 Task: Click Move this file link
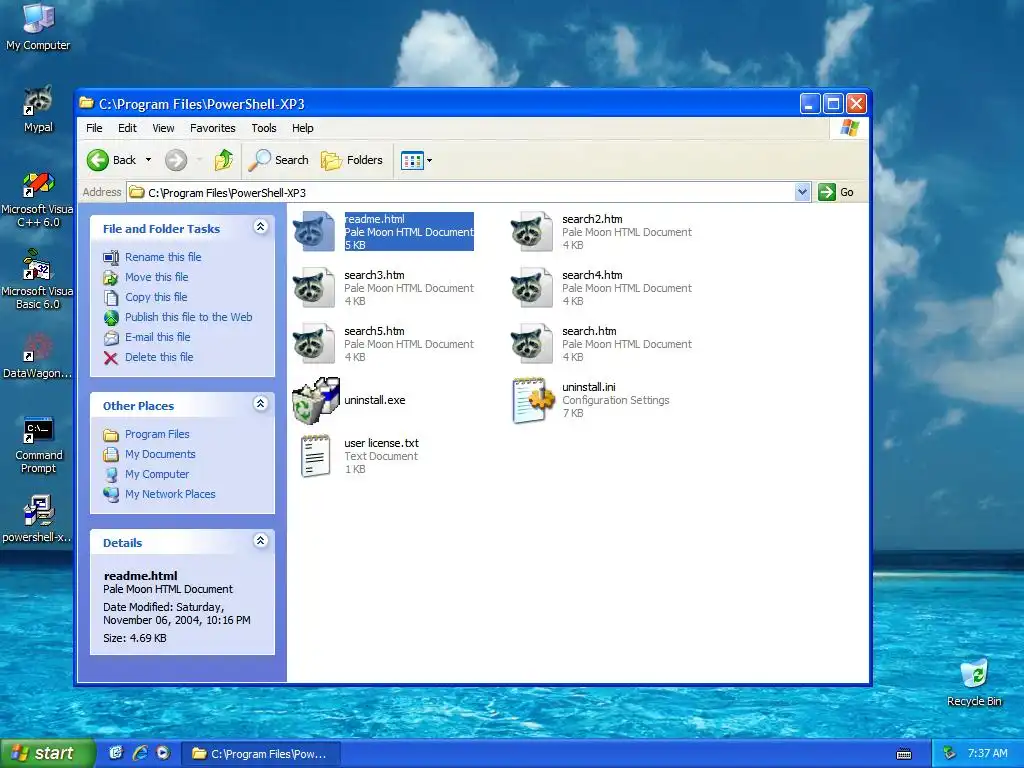(157, 277)
